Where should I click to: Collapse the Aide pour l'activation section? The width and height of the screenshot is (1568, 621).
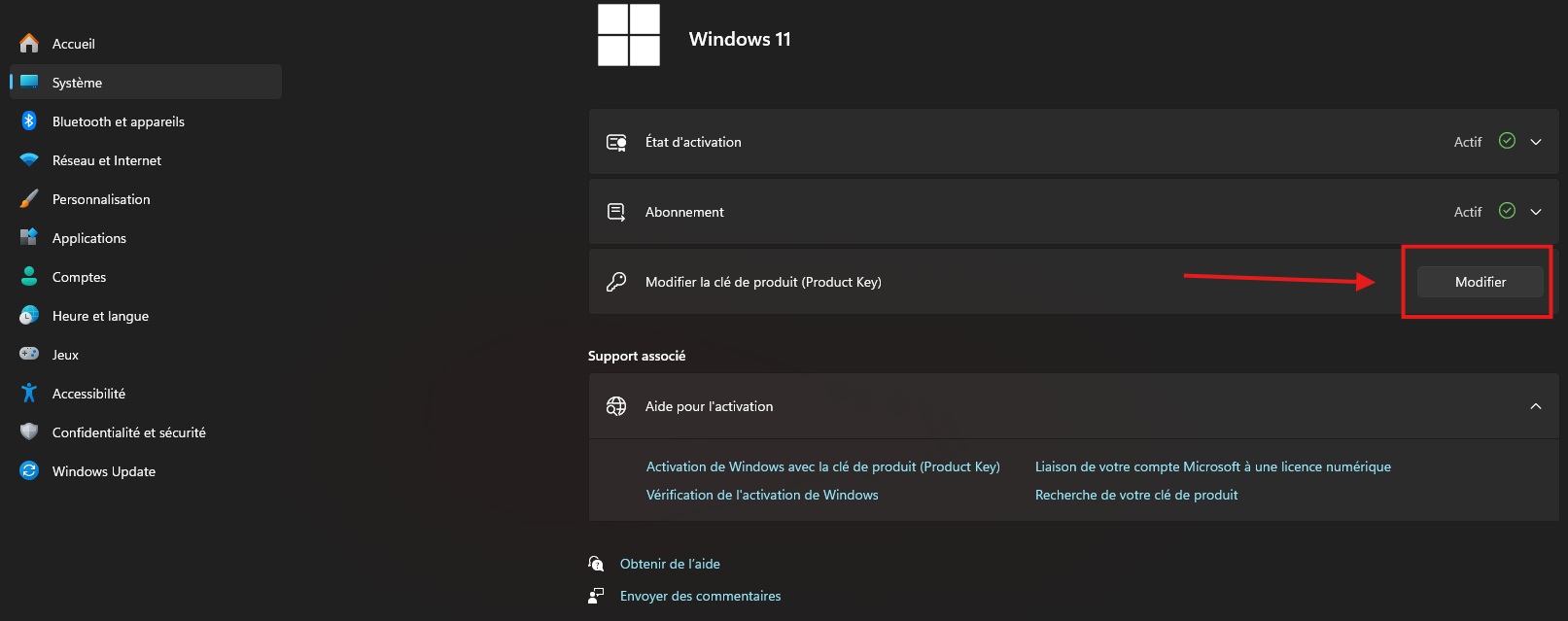[x=1536, y=406]
